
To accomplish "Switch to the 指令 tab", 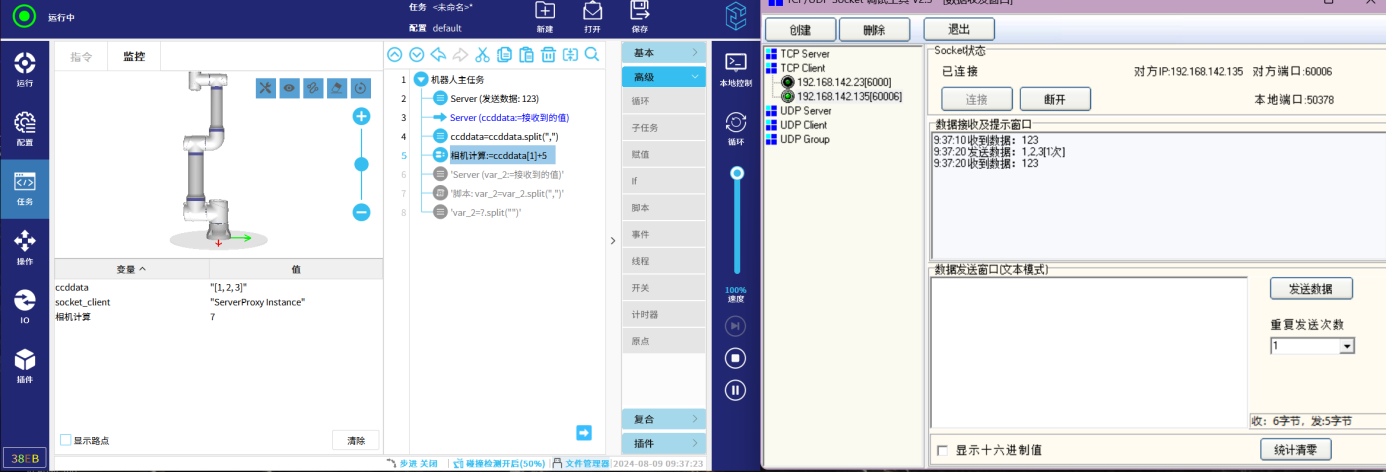I will (x=81, y=57).
